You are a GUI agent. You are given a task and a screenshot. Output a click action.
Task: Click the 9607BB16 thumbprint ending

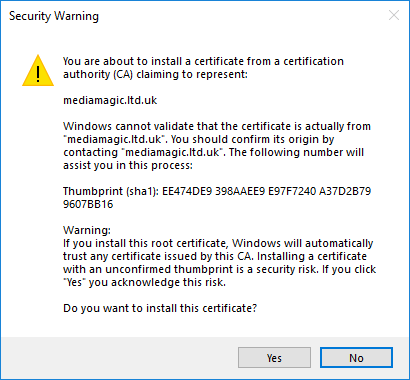tap(88, 204)
